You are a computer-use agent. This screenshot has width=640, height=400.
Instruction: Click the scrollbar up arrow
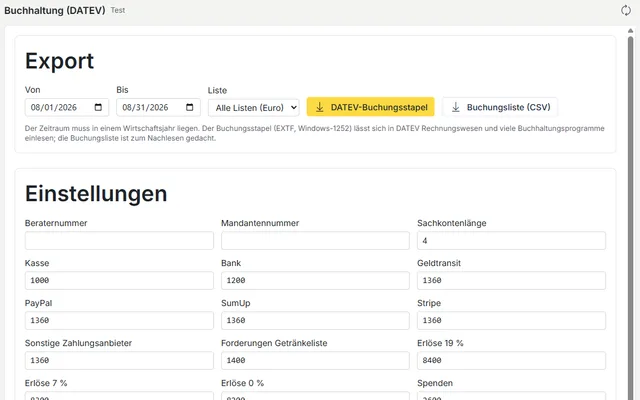point(630,31)
